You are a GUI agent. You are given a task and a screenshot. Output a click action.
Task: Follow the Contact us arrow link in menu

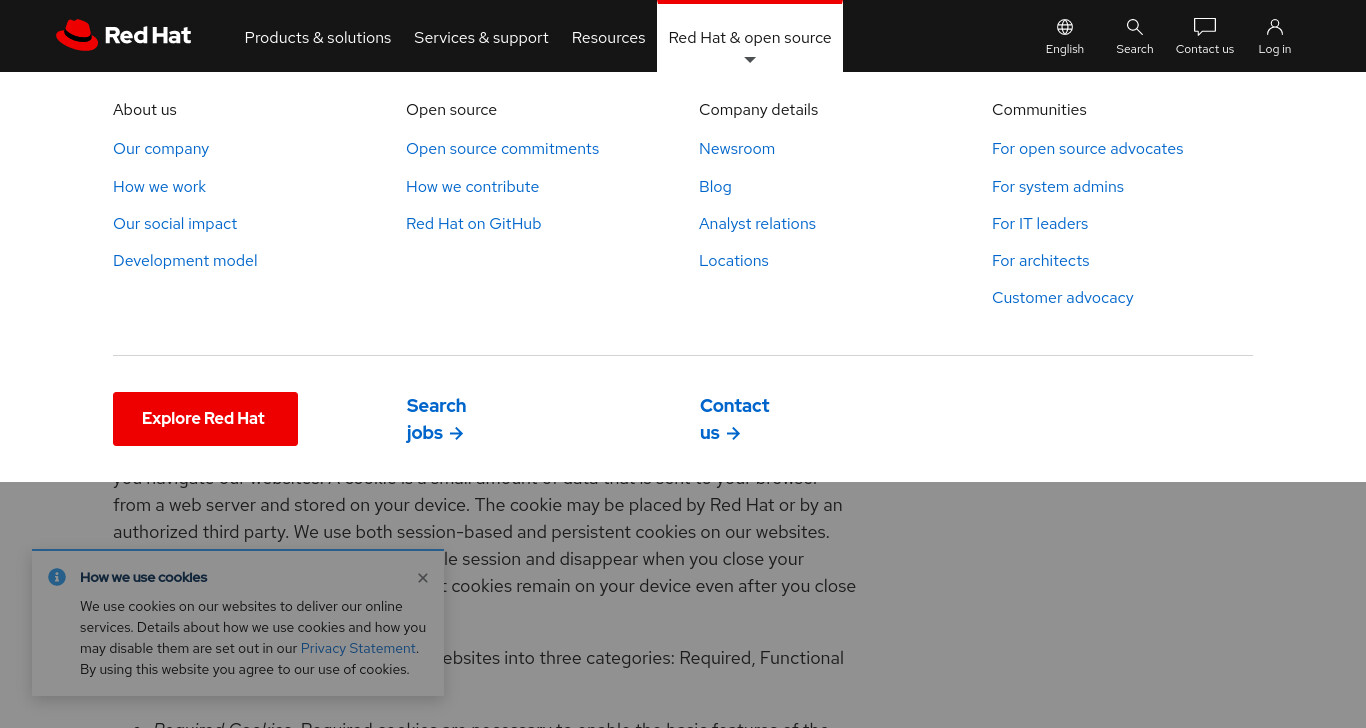(x=734, y=419)
